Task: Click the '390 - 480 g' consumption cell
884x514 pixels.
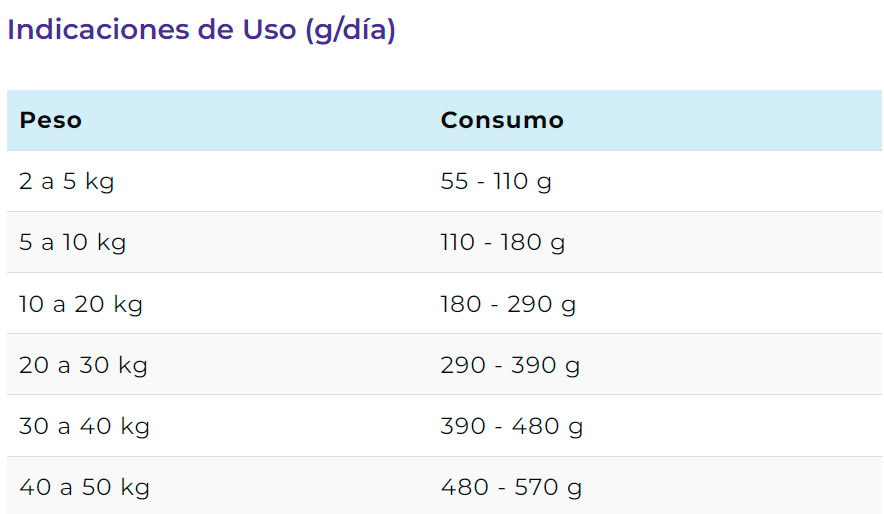Action: point(511,426)
